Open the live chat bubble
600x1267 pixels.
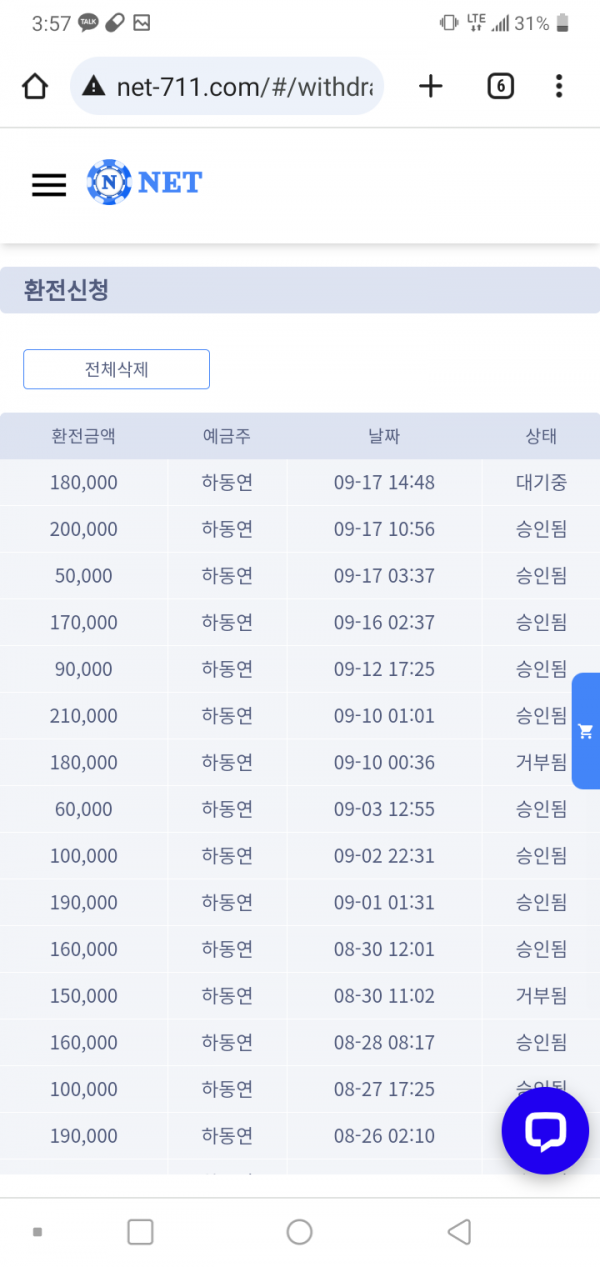point(545,1131)
